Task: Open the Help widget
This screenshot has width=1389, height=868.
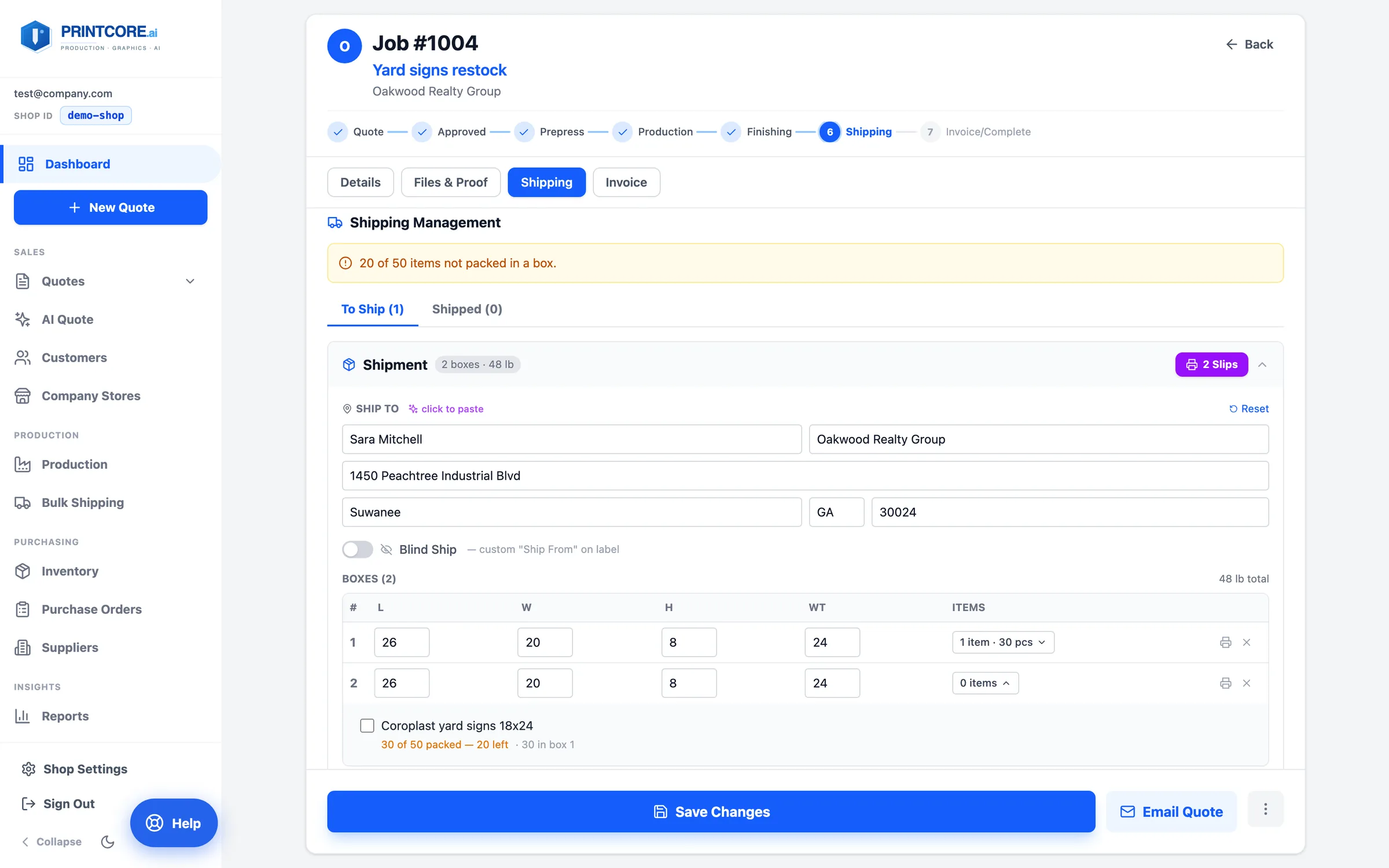Action: (x=174, y=823)
